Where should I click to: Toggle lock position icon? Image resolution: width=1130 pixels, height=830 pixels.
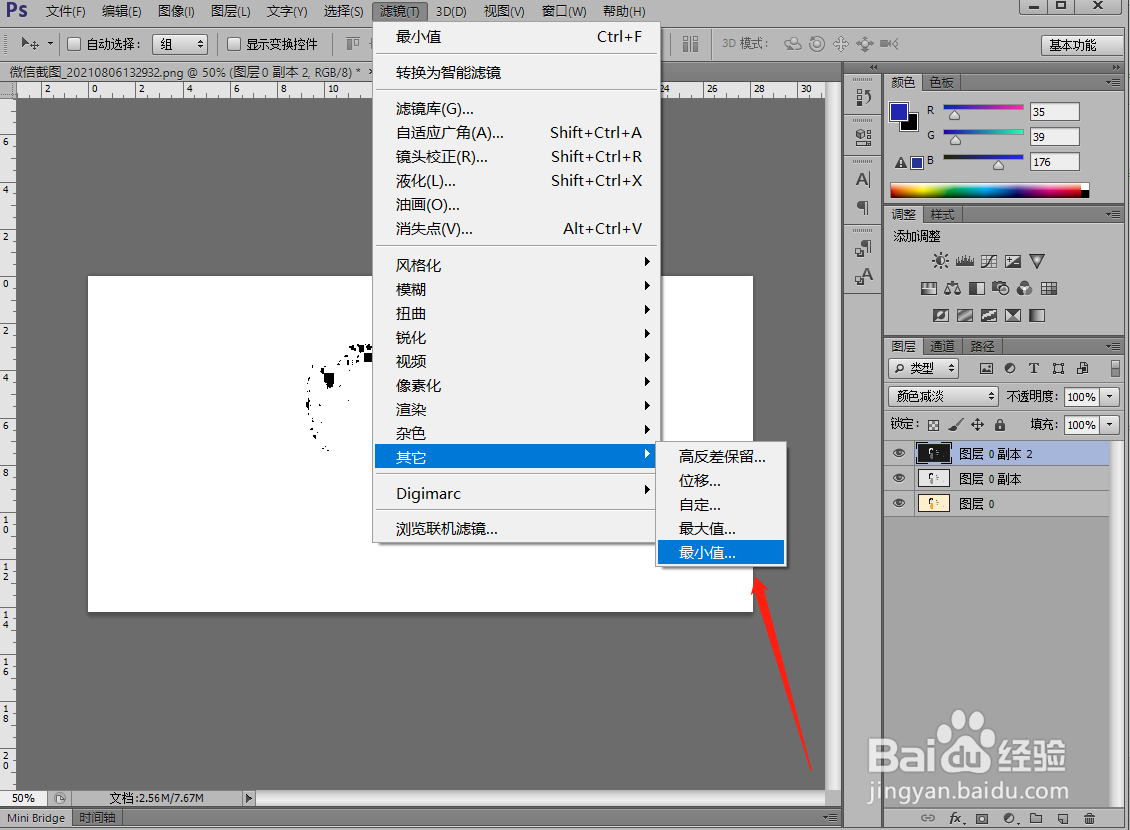[x=977, y=424]
